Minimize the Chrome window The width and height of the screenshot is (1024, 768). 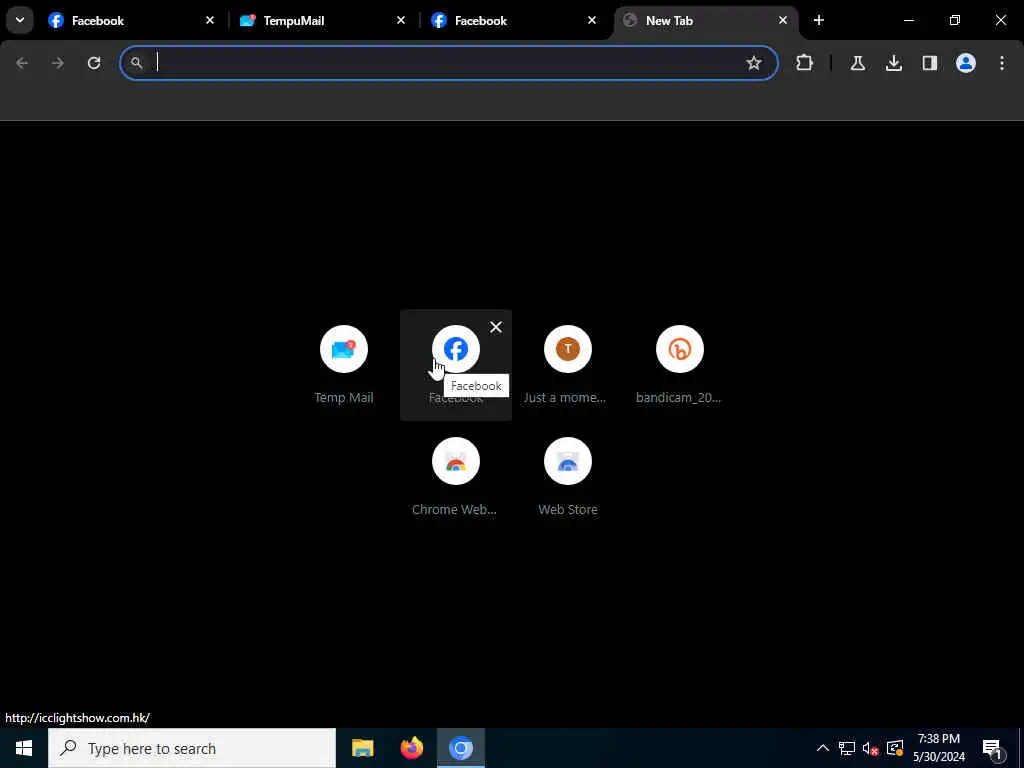(908, 20)
